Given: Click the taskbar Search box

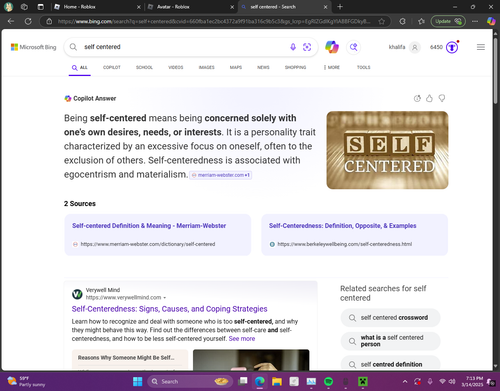Looking at the screenshot, I should [190, 381].
